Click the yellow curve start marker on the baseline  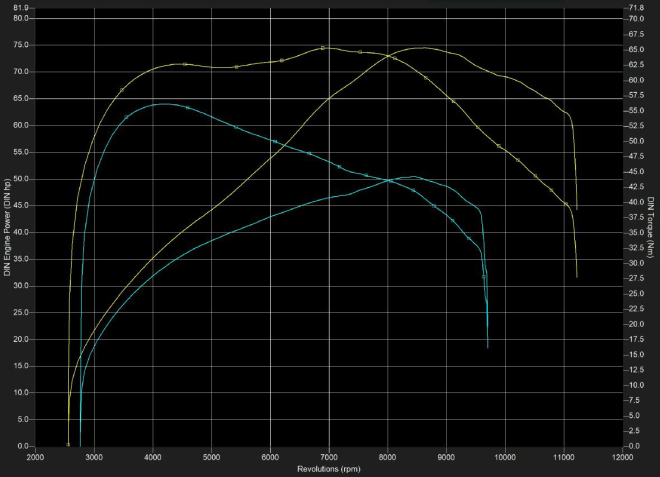[x=68, y=444]
